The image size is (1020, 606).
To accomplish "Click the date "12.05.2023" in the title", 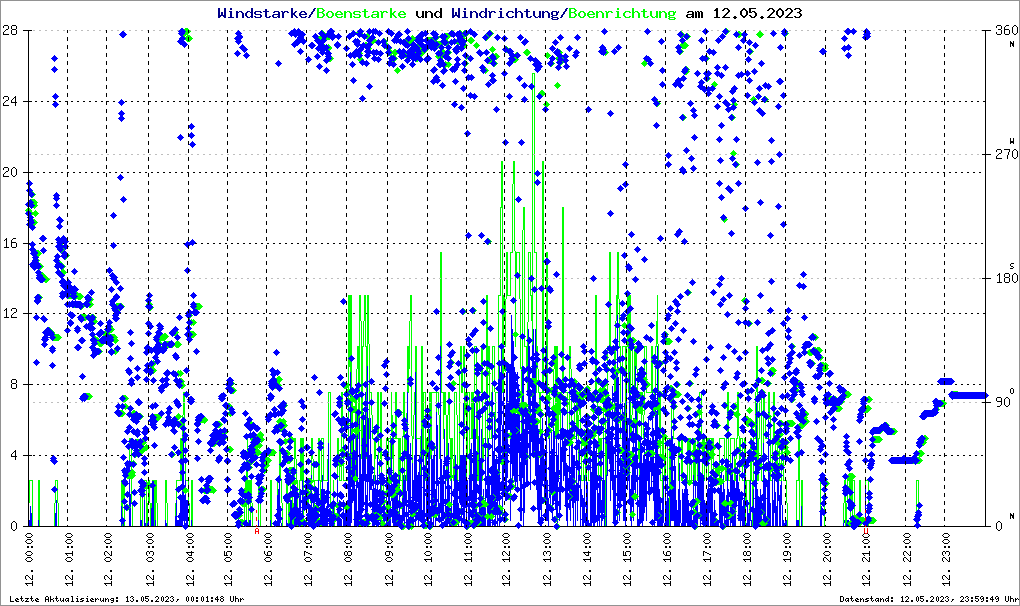I will point(757,13).
